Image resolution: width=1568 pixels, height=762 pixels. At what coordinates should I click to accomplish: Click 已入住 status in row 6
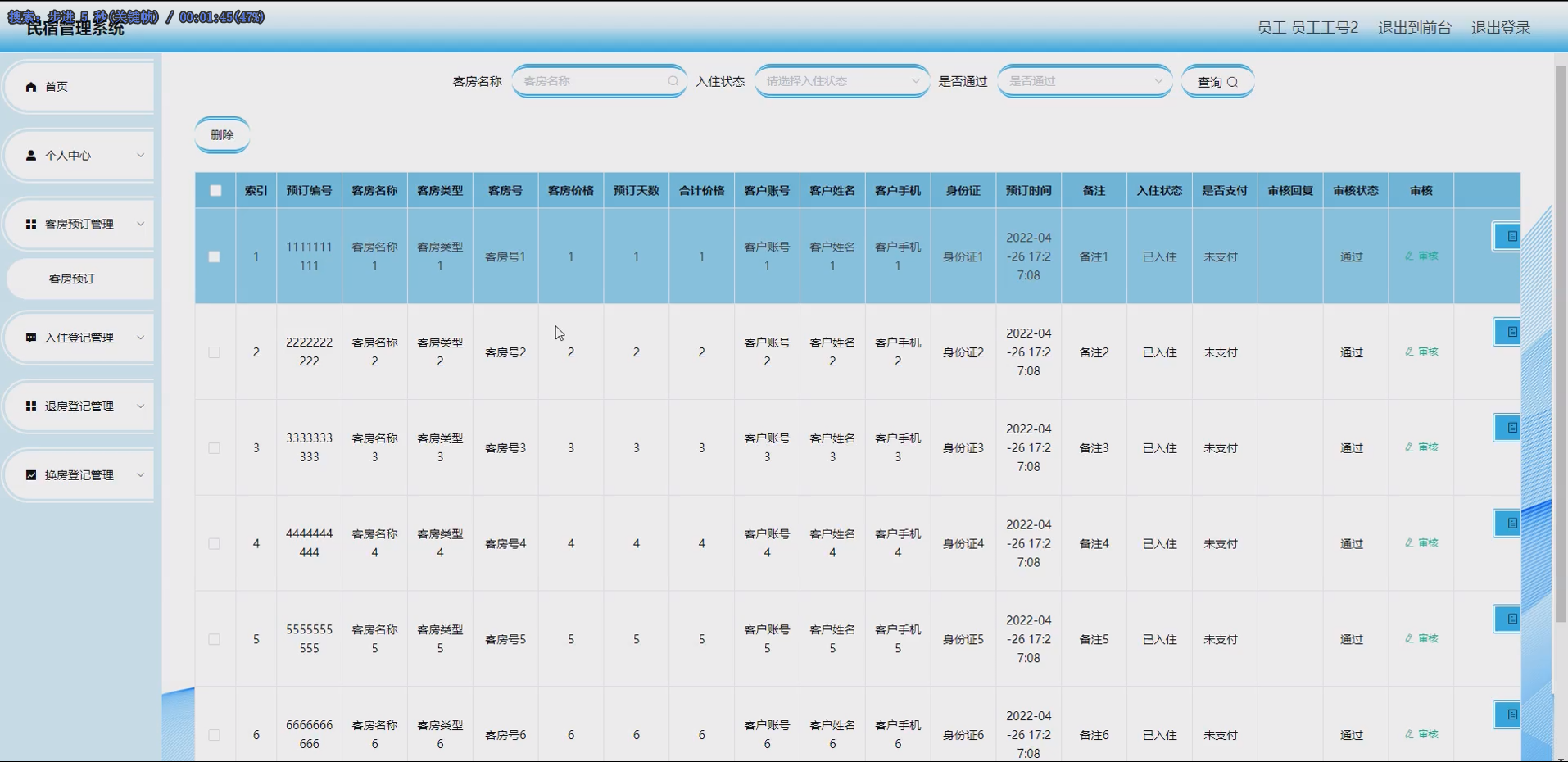(1159, 735)
